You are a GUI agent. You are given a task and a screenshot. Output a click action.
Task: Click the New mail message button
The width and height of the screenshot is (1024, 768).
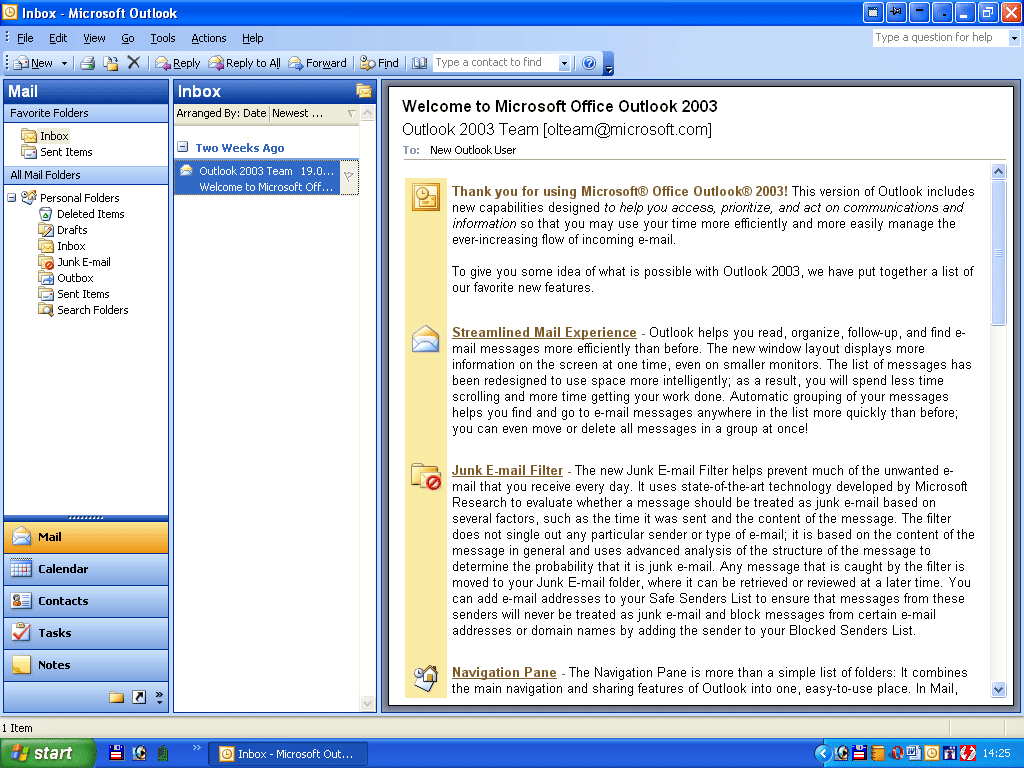(33, 63)
